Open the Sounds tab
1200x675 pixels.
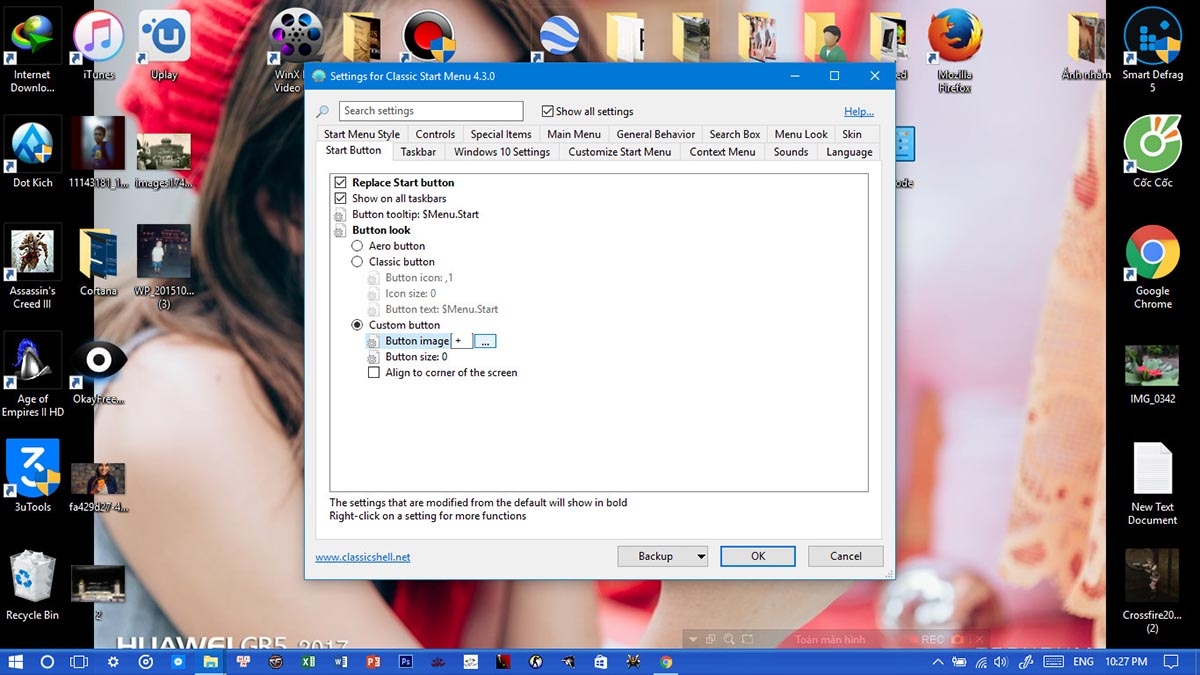pyautogui.click(x=791, y=152)
